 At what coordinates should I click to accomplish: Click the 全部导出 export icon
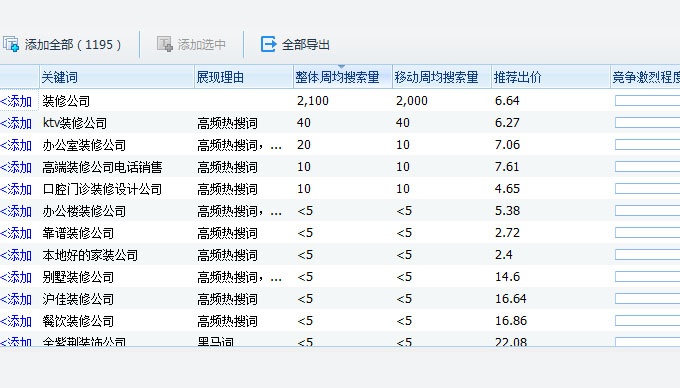click(x=268, y=44)
